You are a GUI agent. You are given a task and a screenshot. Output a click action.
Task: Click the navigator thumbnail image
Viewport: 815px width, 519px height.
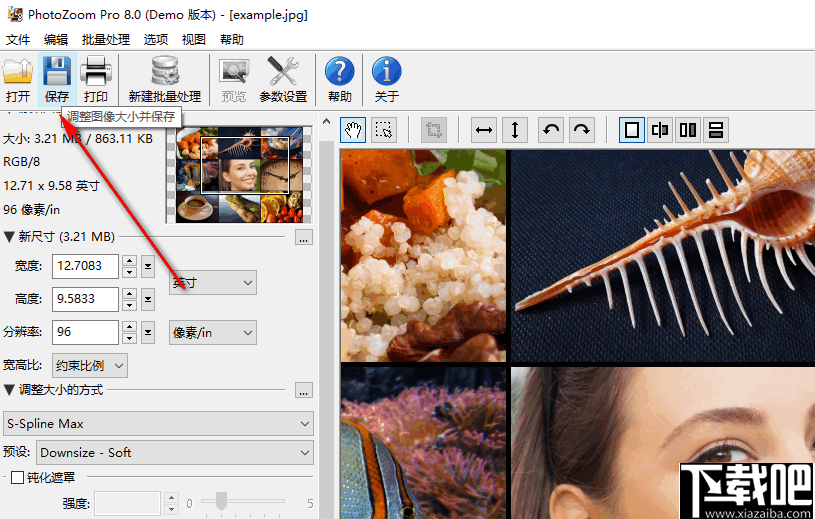(239, 175)
